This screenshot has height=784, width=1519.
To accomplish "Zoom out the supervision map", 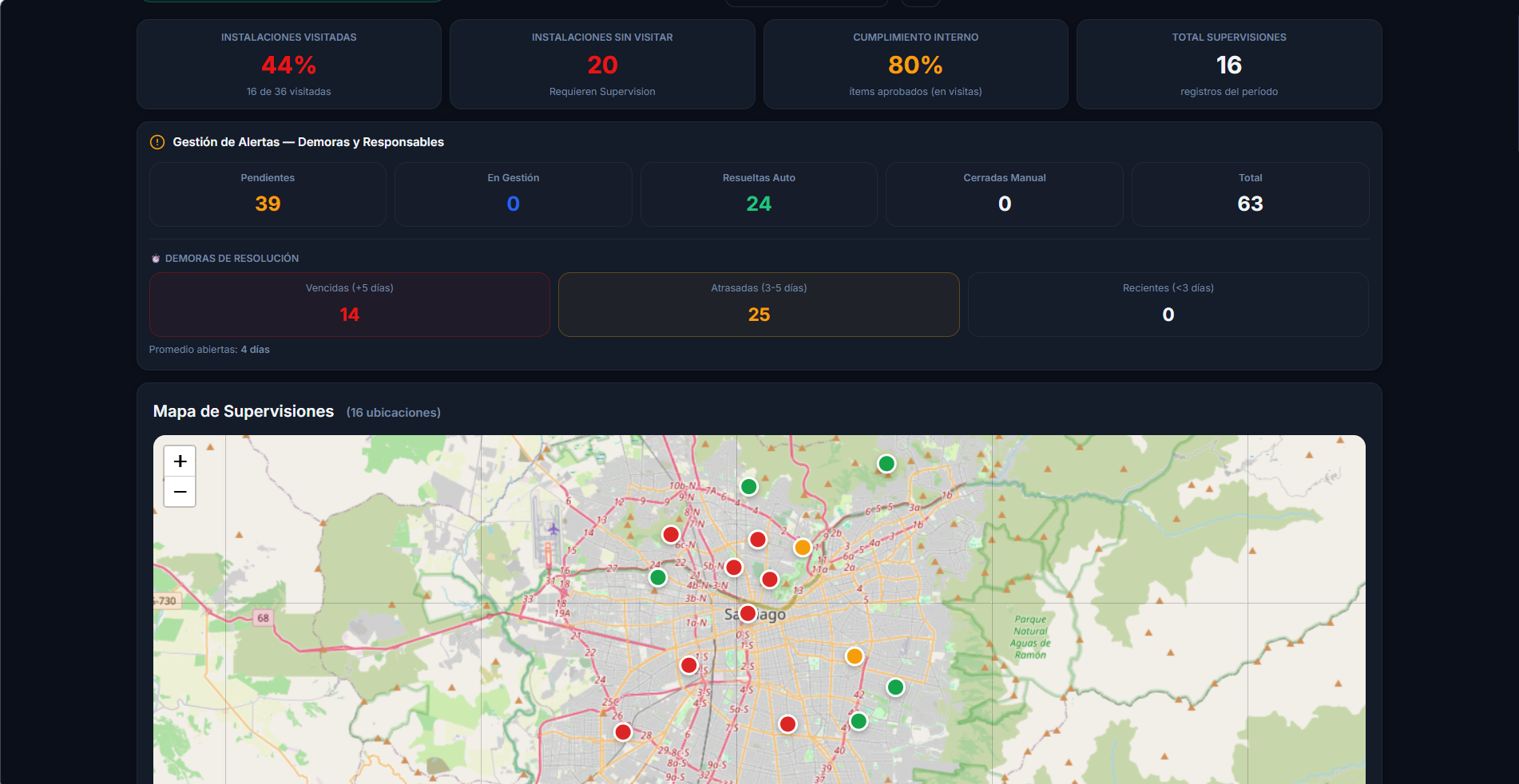I will (180, 491).
